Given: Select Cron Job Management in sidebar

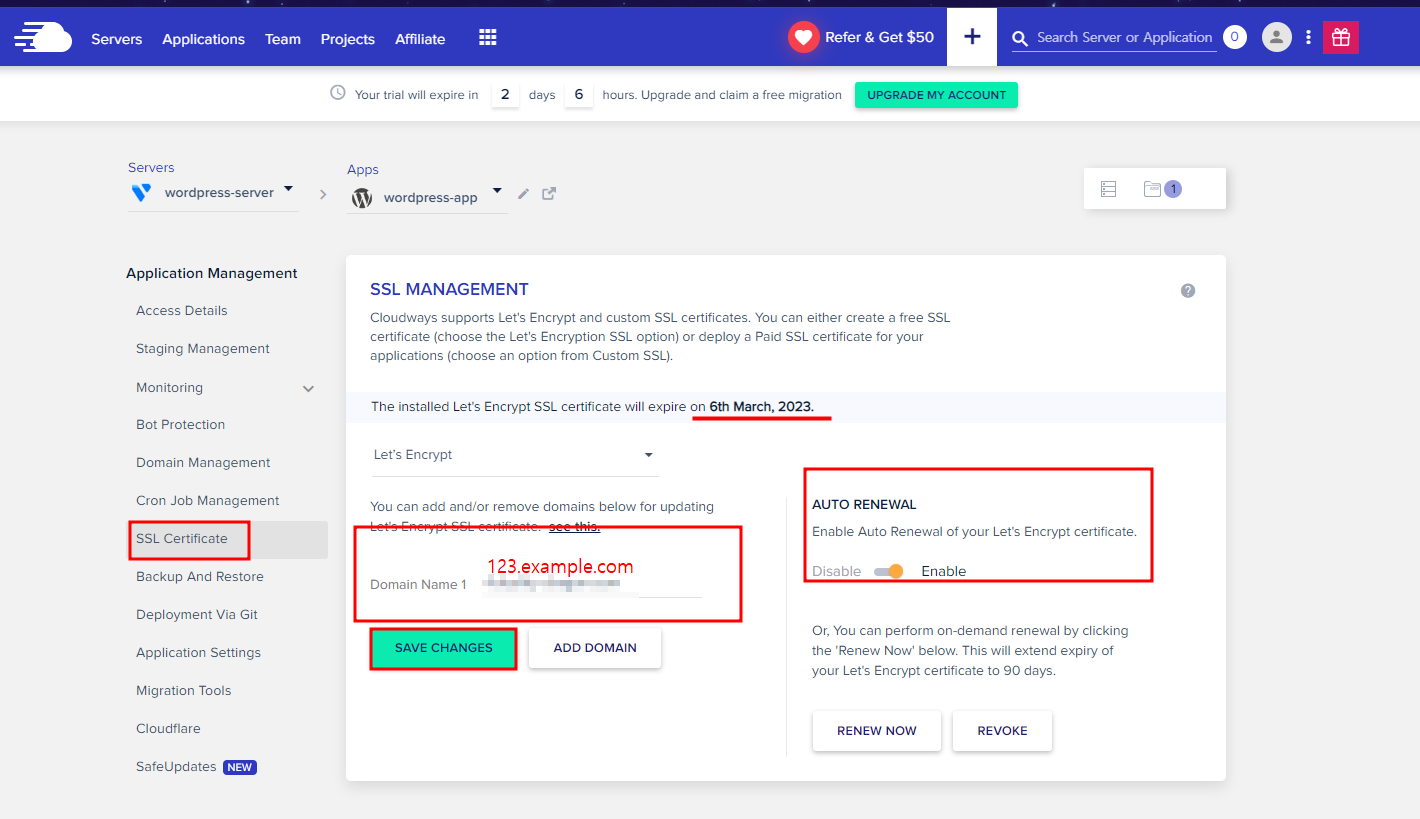Looking at the screenshot, I should click(208, 501).
